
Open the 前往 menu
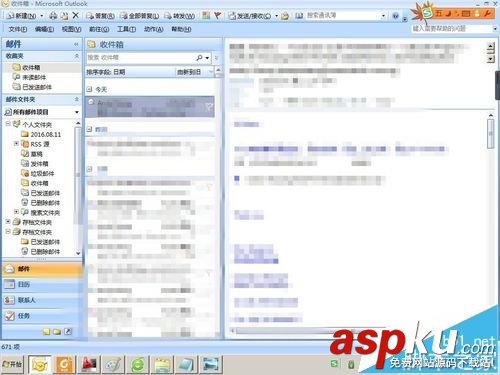(99, 29)
